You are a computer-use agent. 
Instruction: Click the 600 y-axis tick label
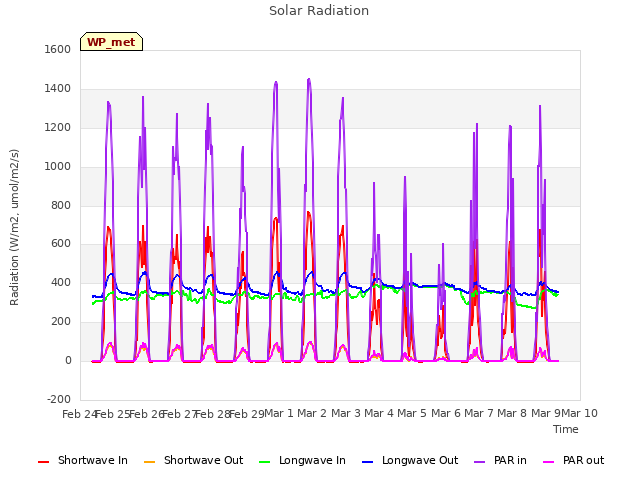point(61,244)
